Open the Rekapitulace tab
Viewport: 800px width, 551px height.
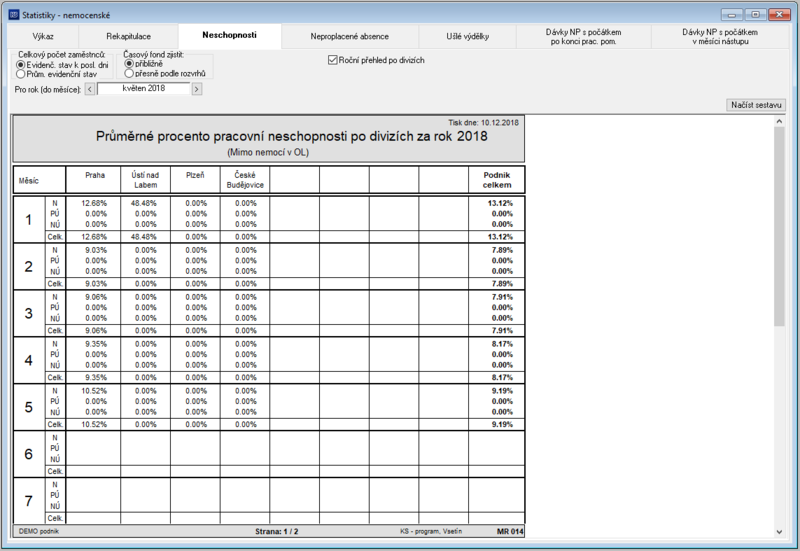(129, 36)
